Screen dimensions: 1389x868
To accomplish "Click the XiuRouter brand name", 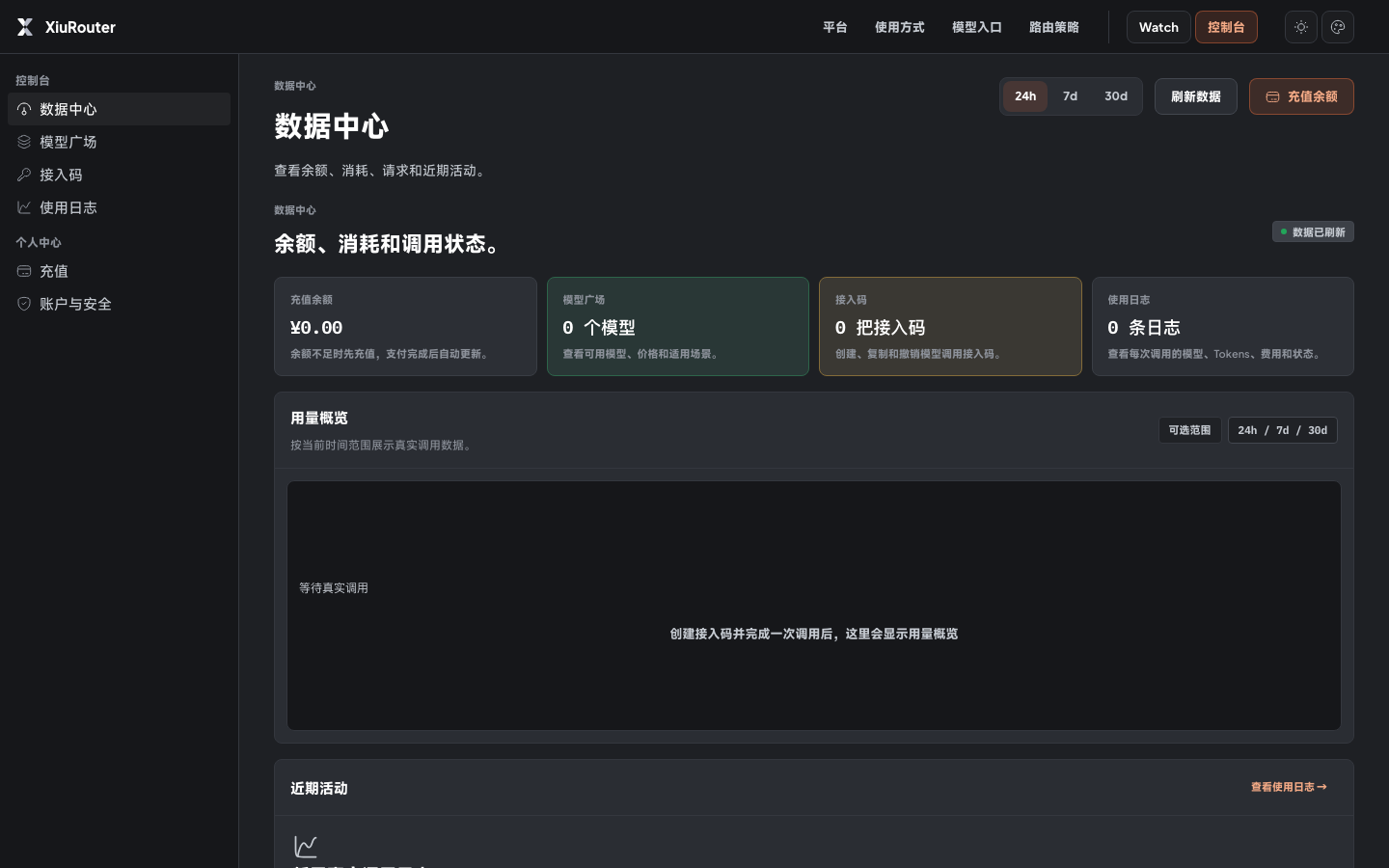I will point(80,27).
